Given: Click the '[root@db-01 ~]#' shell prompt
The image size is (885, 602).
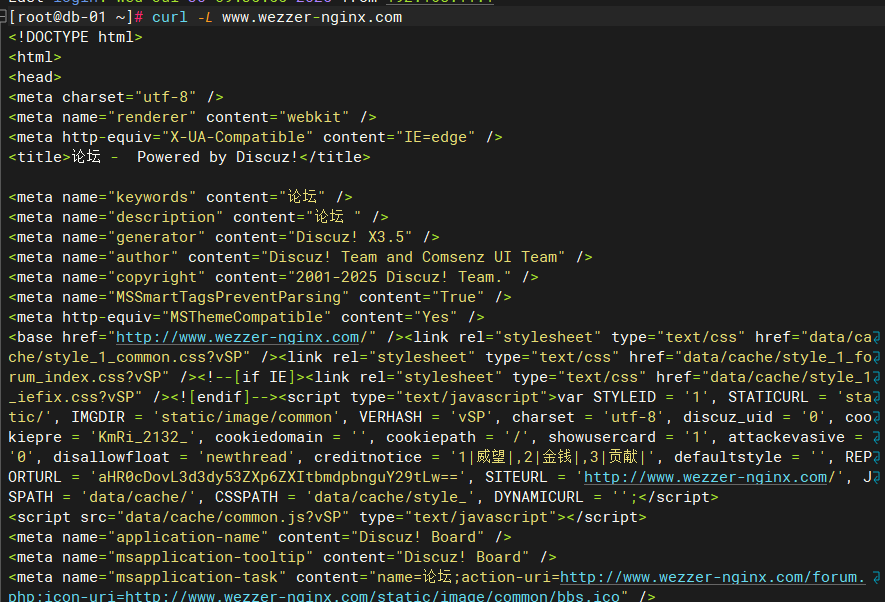Looking at the screenshot, I should [x=76, y=17].
